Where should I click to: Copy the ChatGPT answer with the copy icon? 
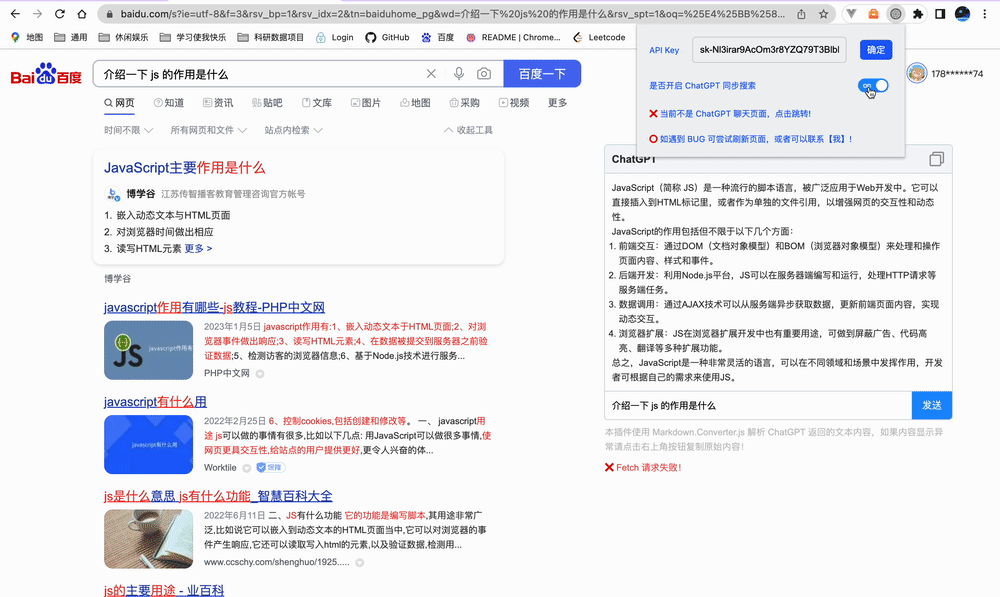pyautogui.click(x=936, y=159)
